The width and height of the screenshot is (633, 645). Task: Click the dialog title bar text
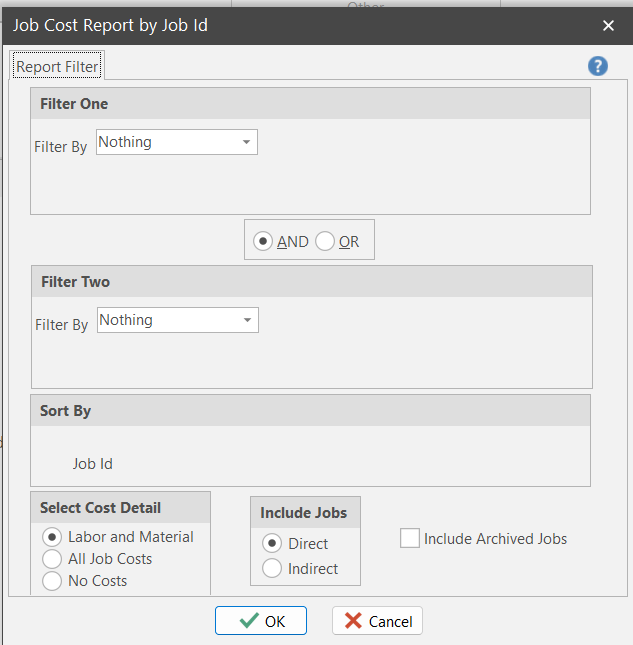[111, 25]
